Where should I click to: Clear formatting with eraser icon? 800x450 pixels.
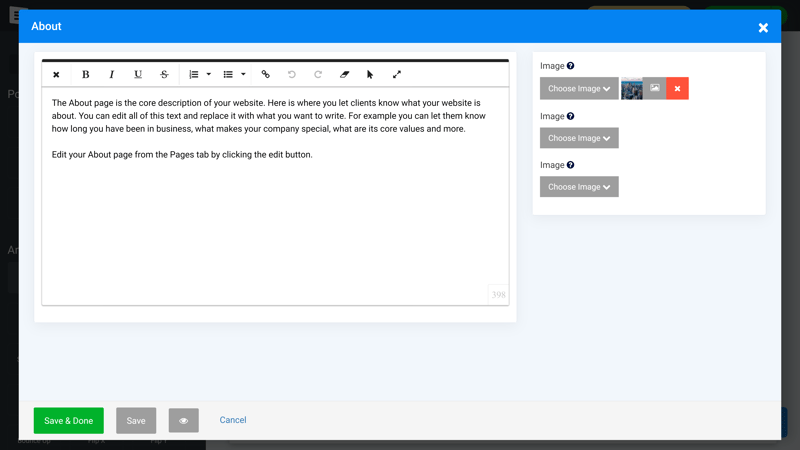tap(344, 75)
